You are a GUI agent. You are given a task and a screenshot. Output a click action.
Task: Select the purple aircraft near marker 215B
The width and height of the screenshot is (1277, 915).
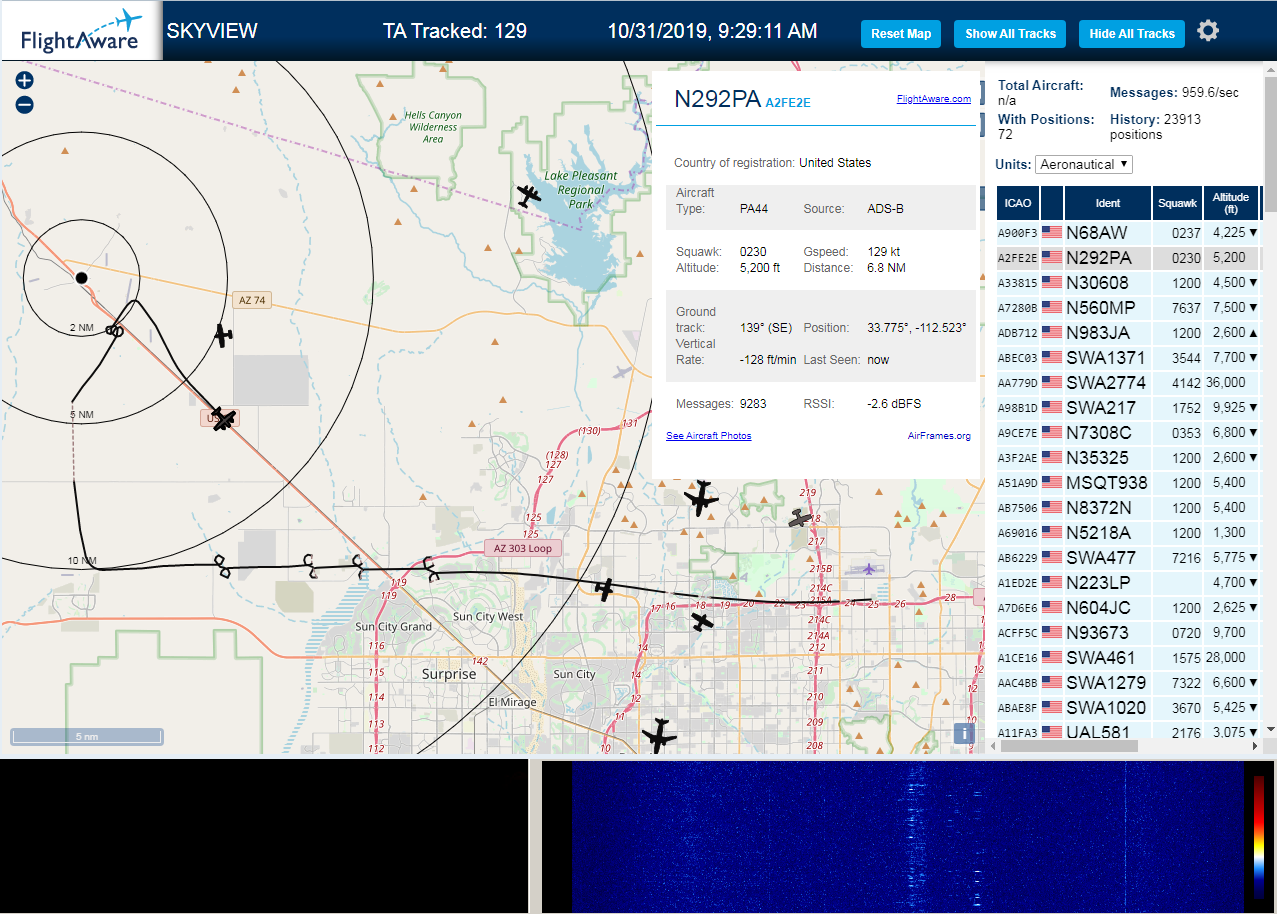(868, 569)
